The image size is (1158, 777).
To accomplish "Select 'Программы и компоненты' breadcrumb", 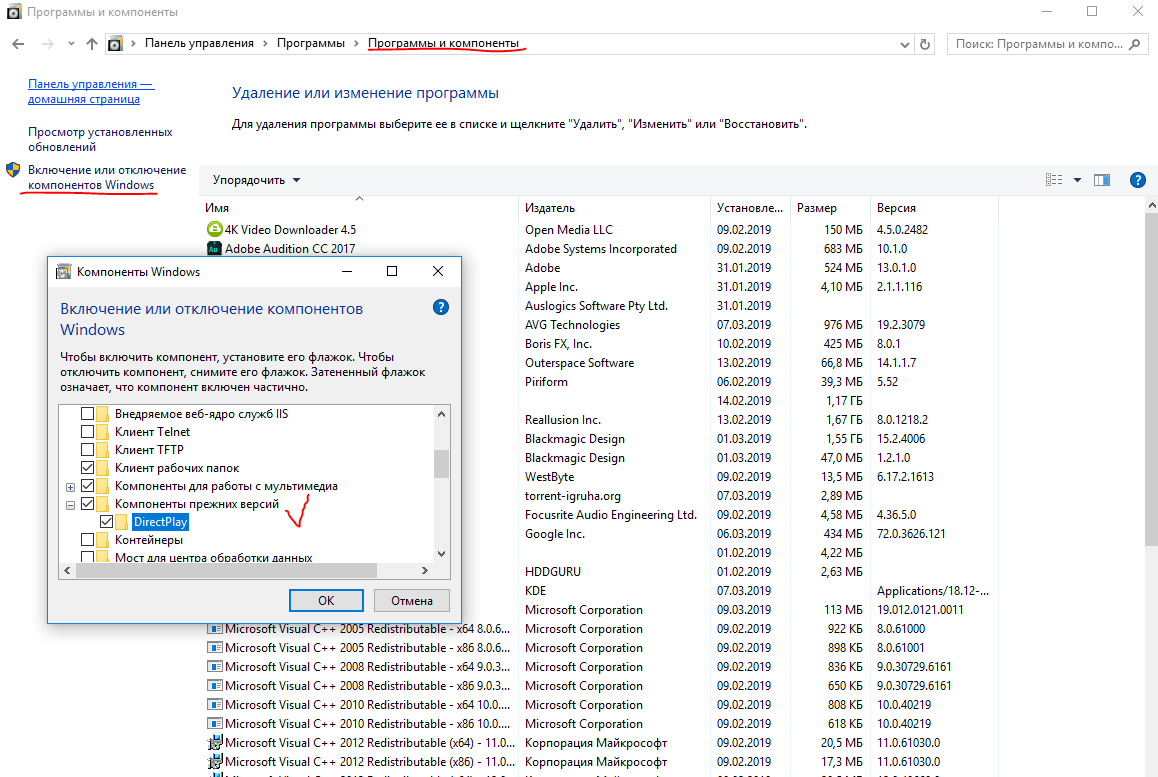I will [443, 43].
